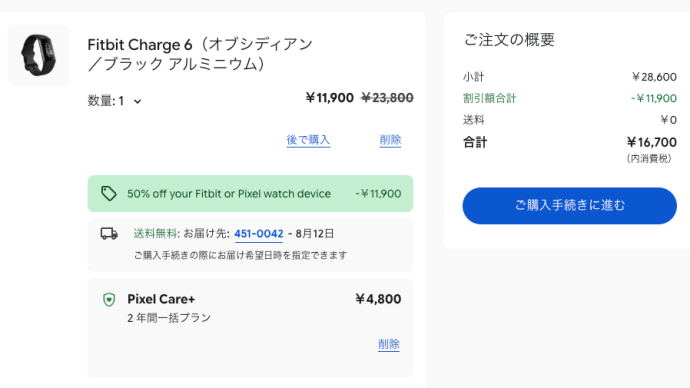Click the Pixel Care+ plan title

[x=161, y=299]
